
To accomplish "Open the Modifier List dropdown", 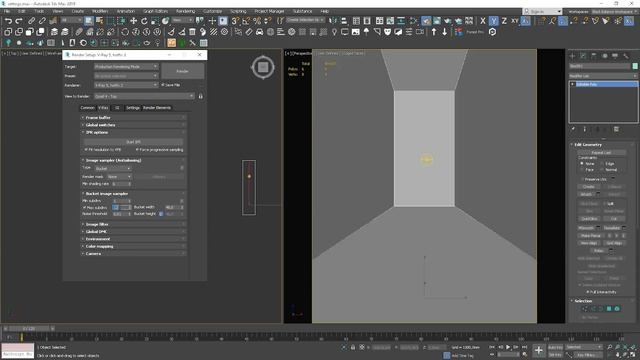I will (603, 76).
